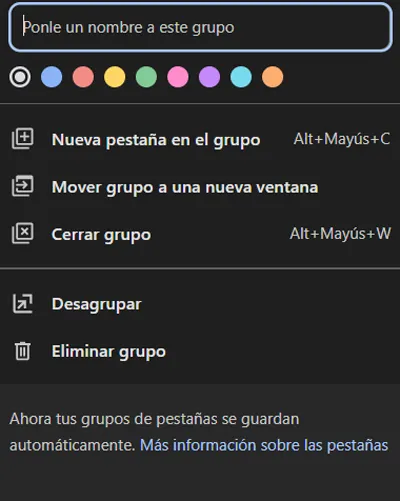Click the Alt+Mayús+C shortcut text

pos(342,139)
